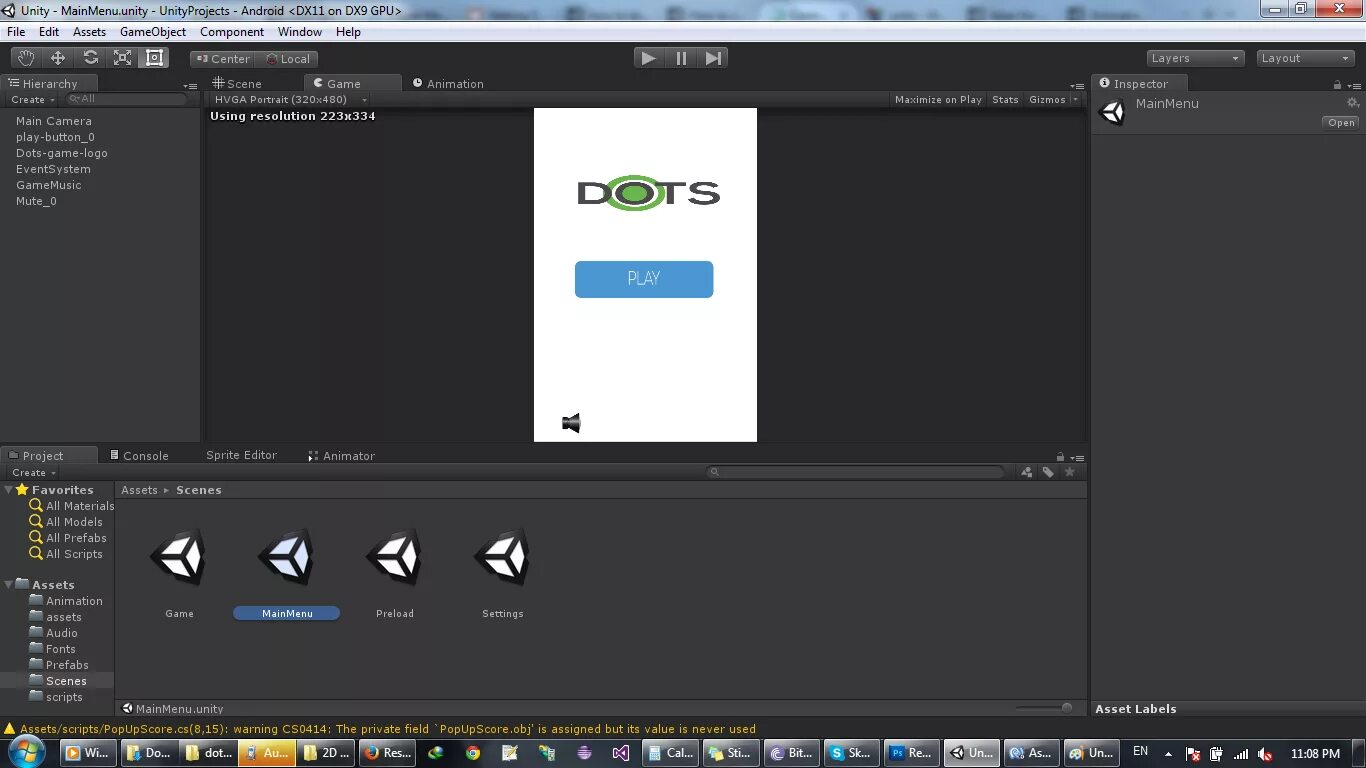Pause the editor playback
The image size is (1366, 768).
[681, 58]
